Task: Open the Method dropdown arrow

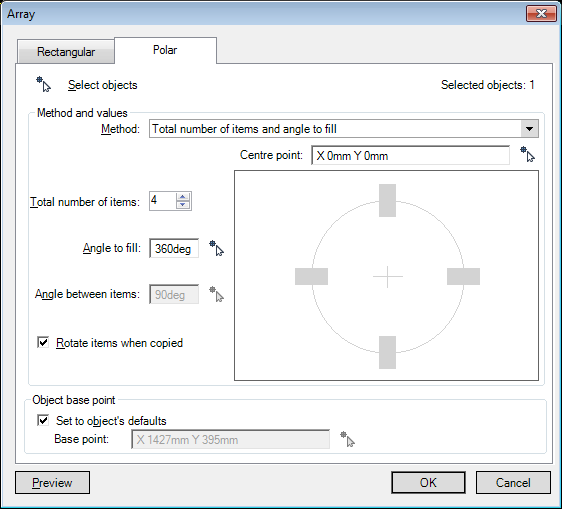Action: pyautogui.click(x=529, y=129)
